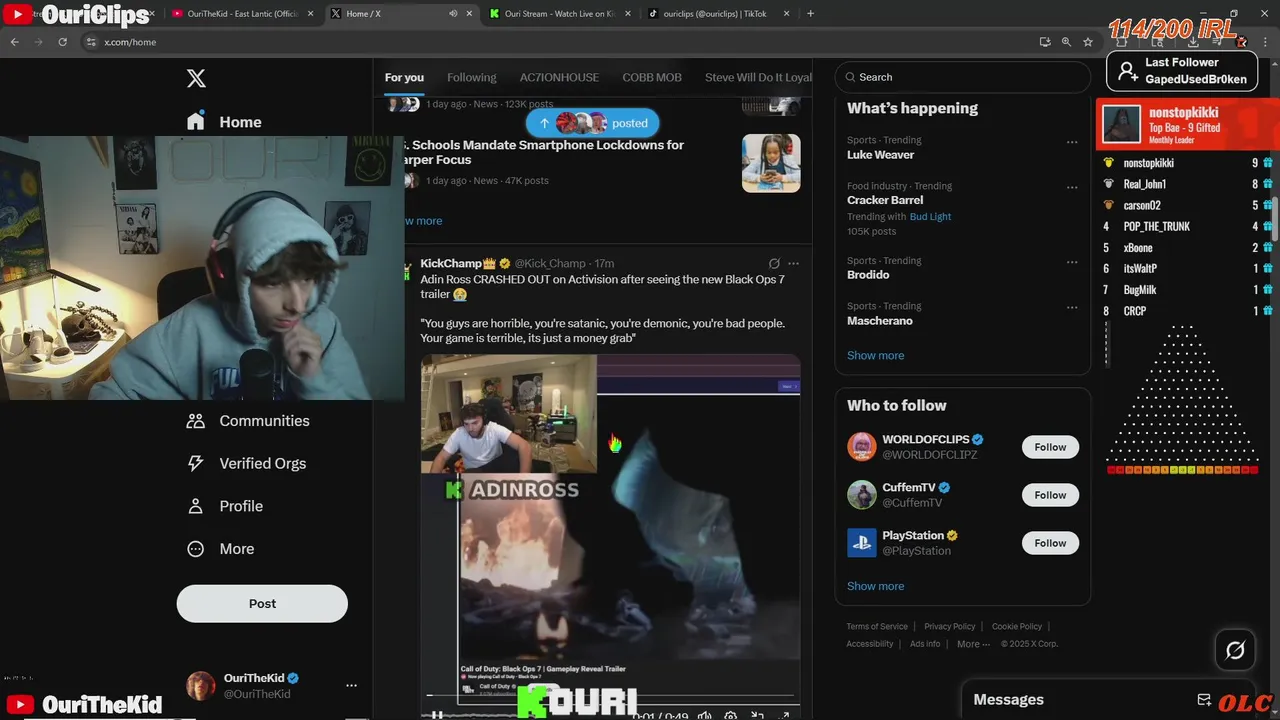The width and height of the screenshot is (1280, 720).
Task: Switch to the OuriTheKid East Lantic YouTube tab
Action: (240, 14)
